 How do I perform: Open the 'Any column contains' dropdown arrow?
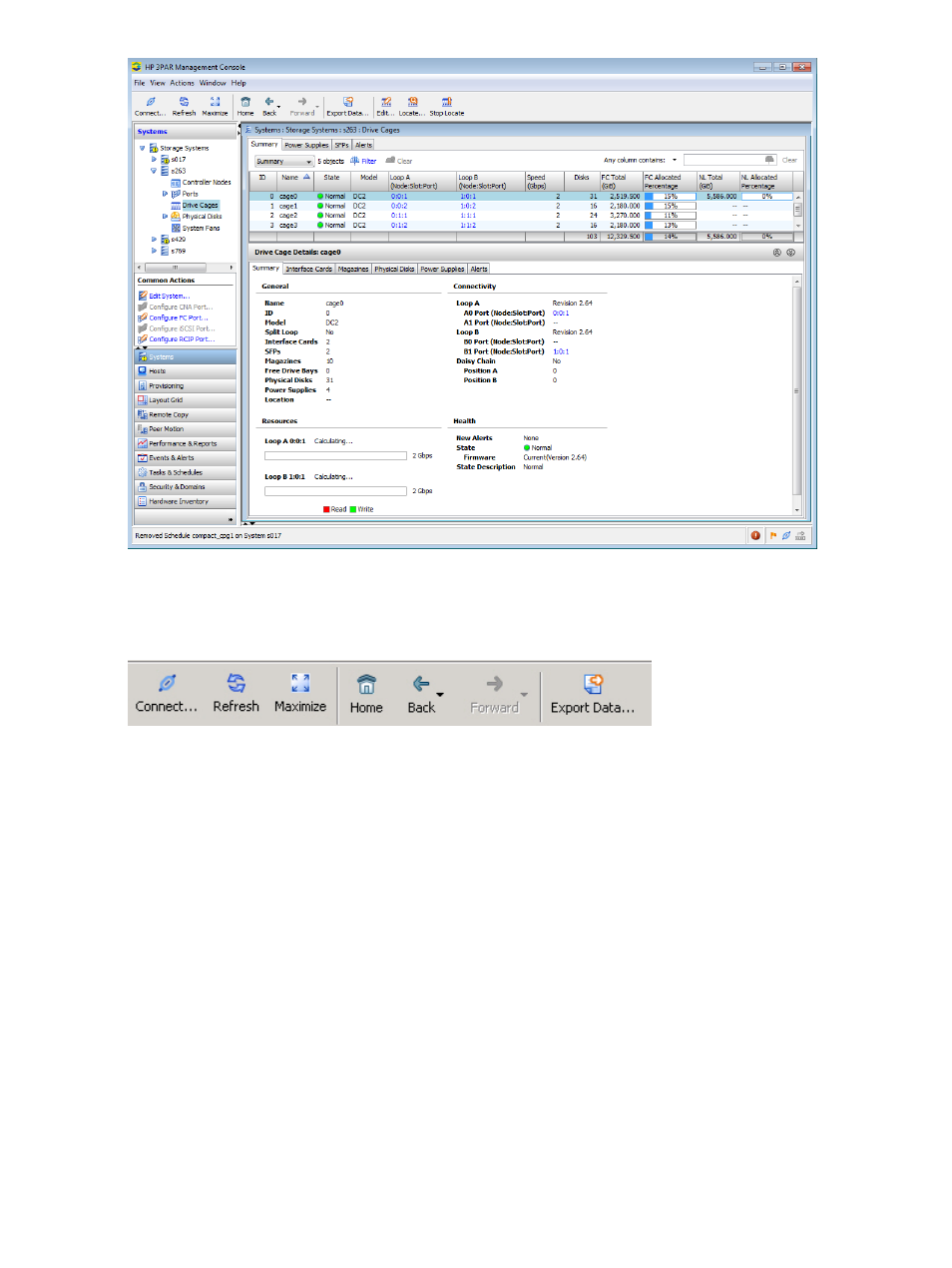(675, 161)
